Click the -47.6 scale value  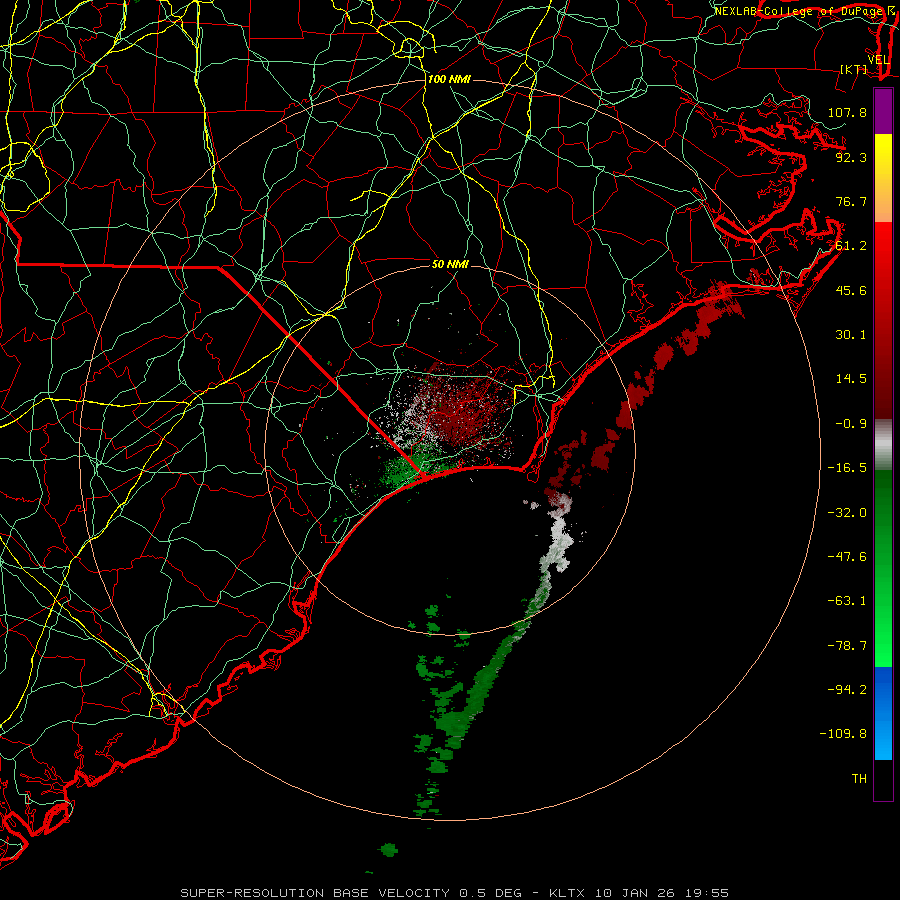click(847, 557)
